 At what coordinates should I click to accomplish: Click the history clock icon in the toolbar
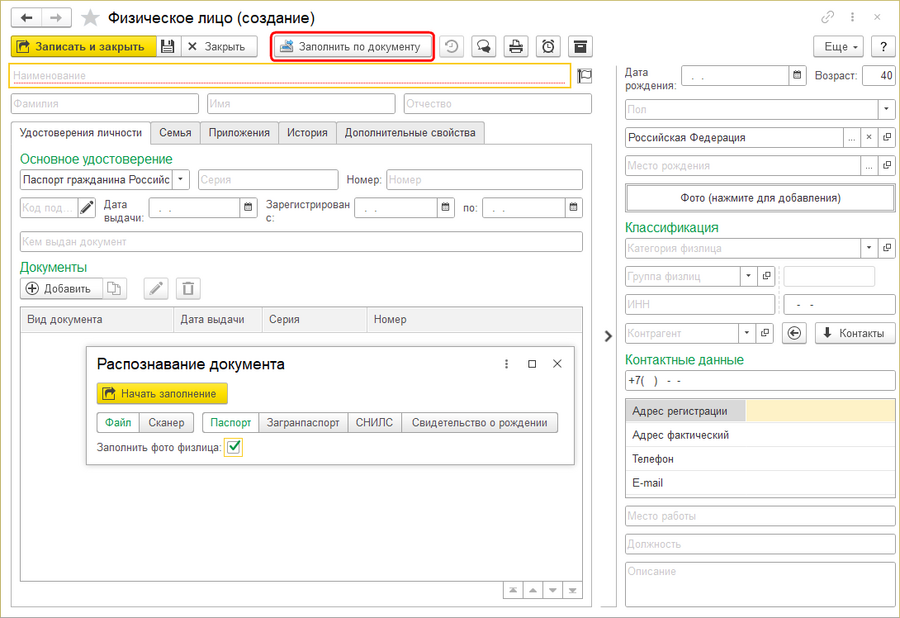[451, 47]
